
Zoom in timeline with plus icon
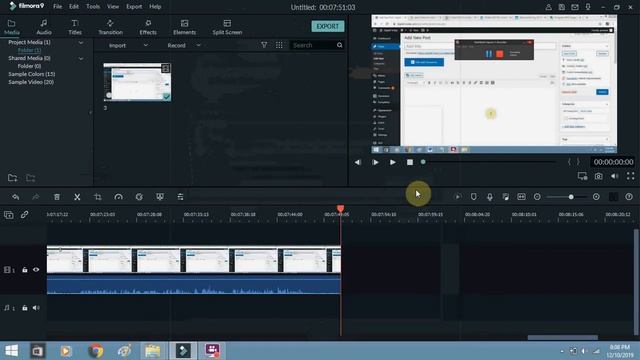(x=596, y=197)
